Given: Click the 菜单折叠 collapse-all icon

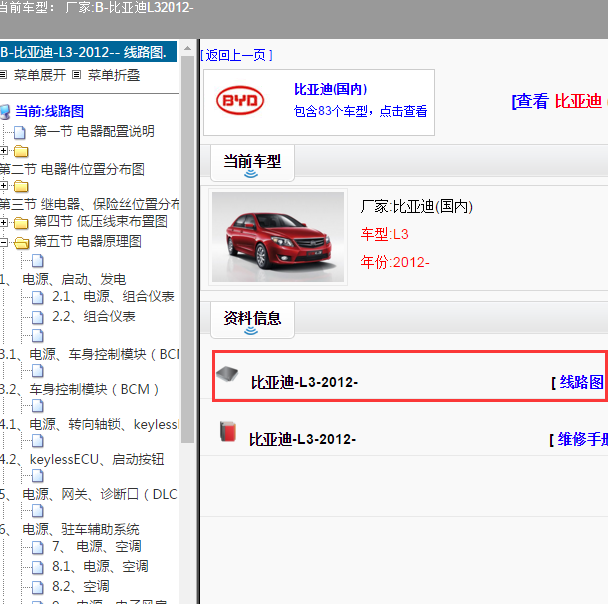Looking at the screenshot, I should point(77,74).
